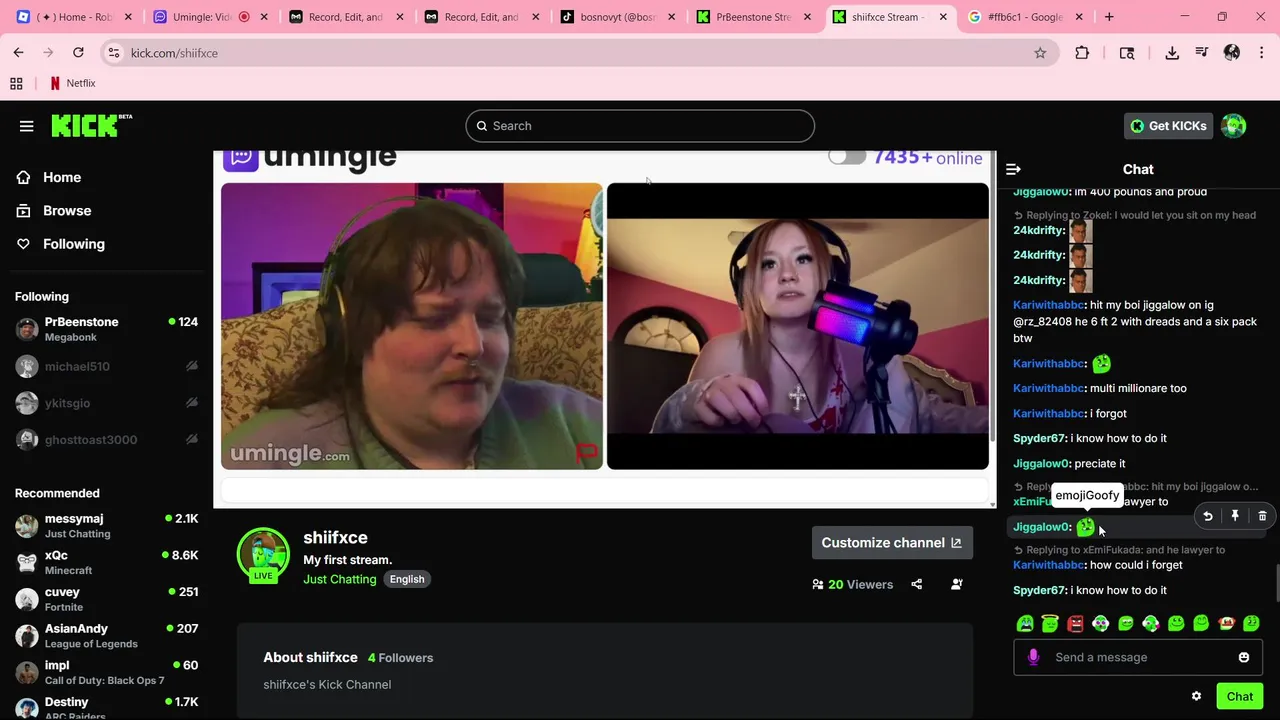1280x720 pixels.
Task: Click the English language tag
Action: coord(406,579)
